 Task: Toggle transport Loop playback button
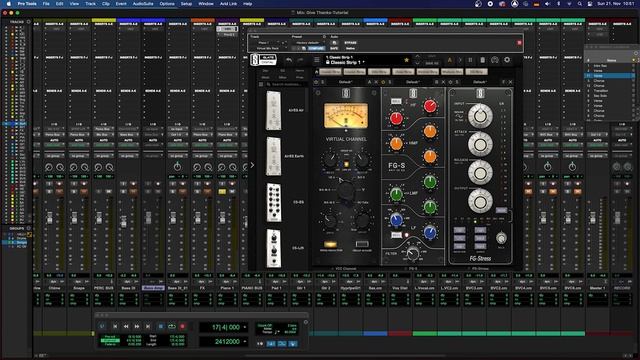pos(171,327)
